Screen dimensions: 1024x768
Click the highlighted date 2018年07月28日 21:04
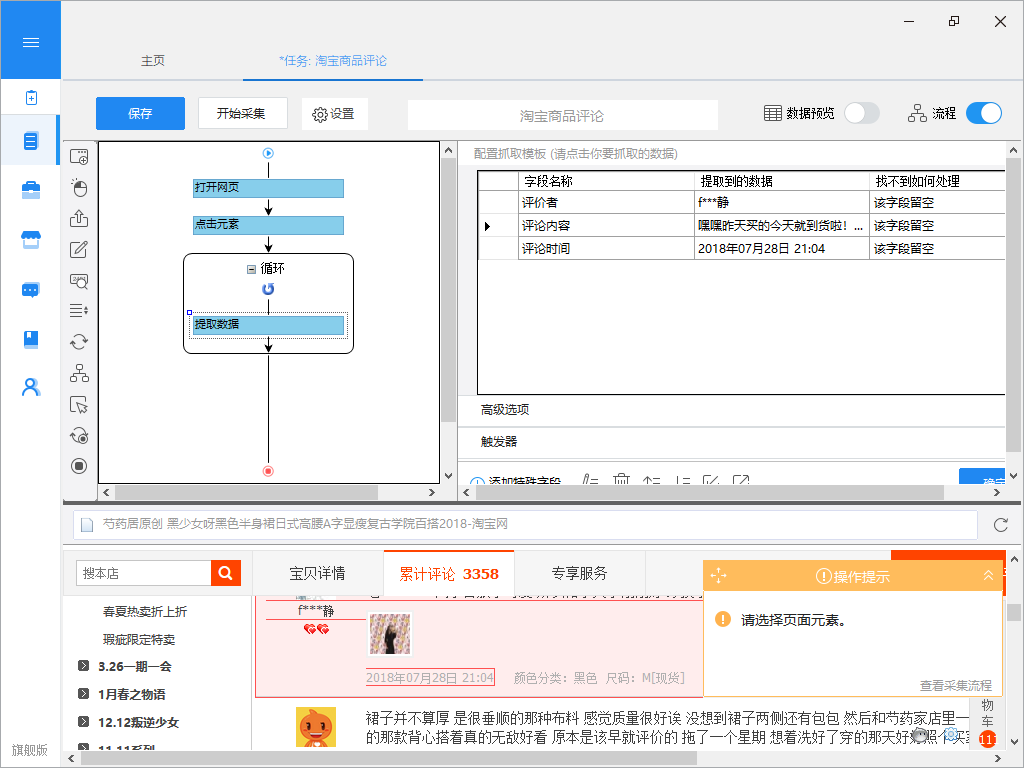tap(430, 677)
